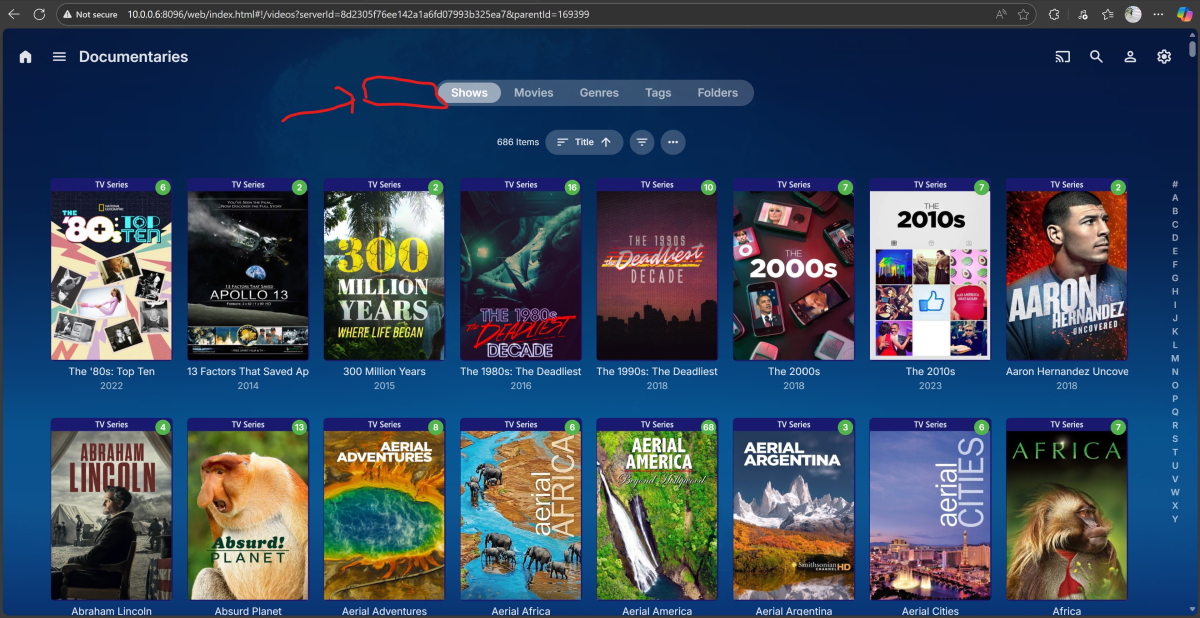The width and height of the screenshot is (1200, 618).
Task: Jump to letter P in alphabet index
Action: pyautogui.click(x=1175, y=398)
